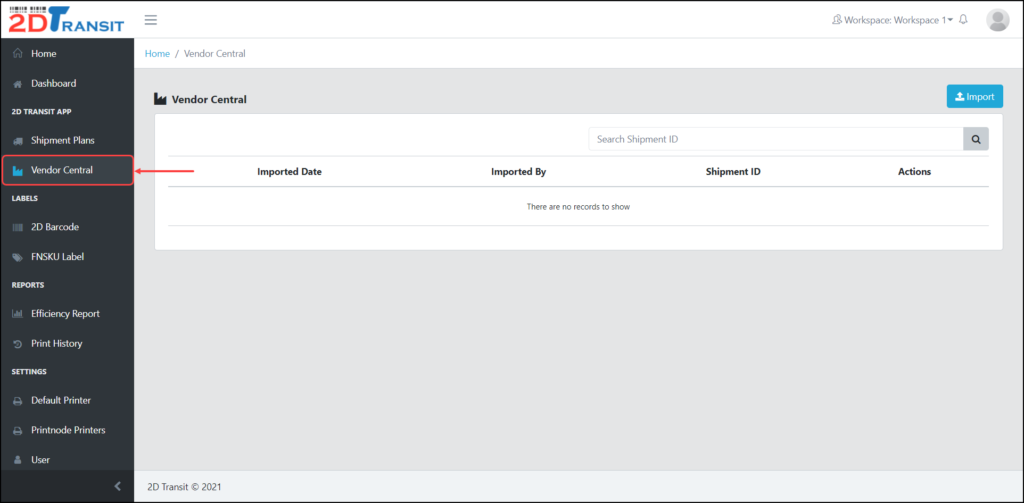Collapse the sidebar with the chevron
1024x503 pixels.
[118, 486]
